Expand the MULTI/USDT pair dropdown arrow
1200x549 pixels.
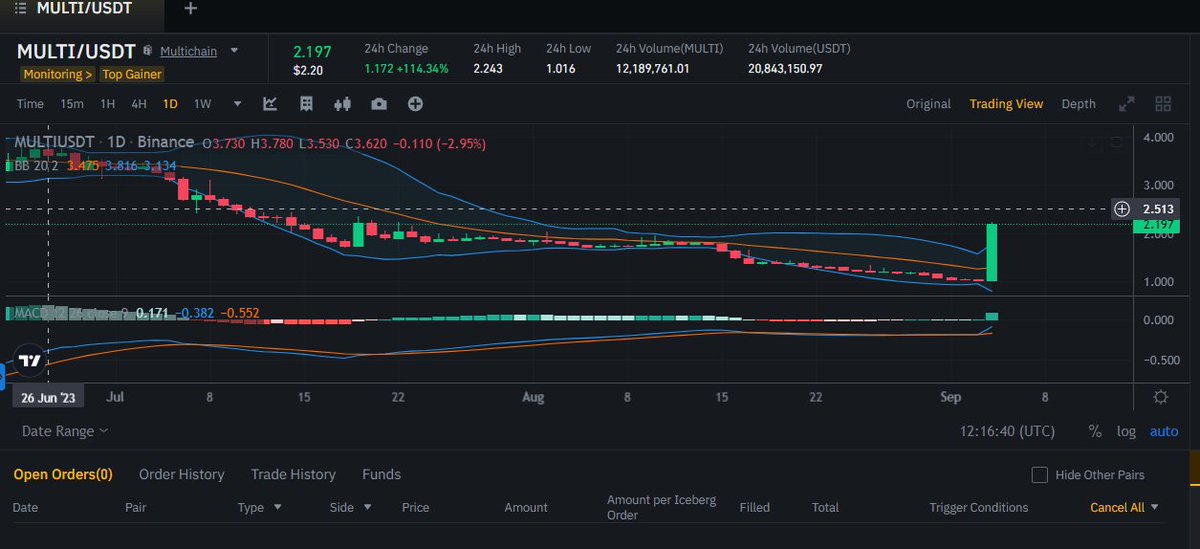235,50
